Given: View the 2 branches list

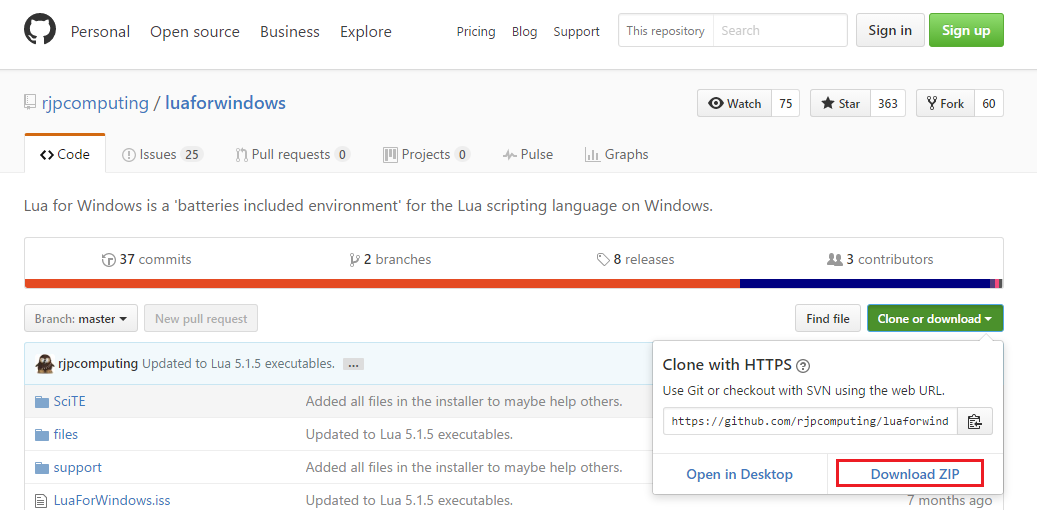Looking at the screenshot, I should pos(390,259).
